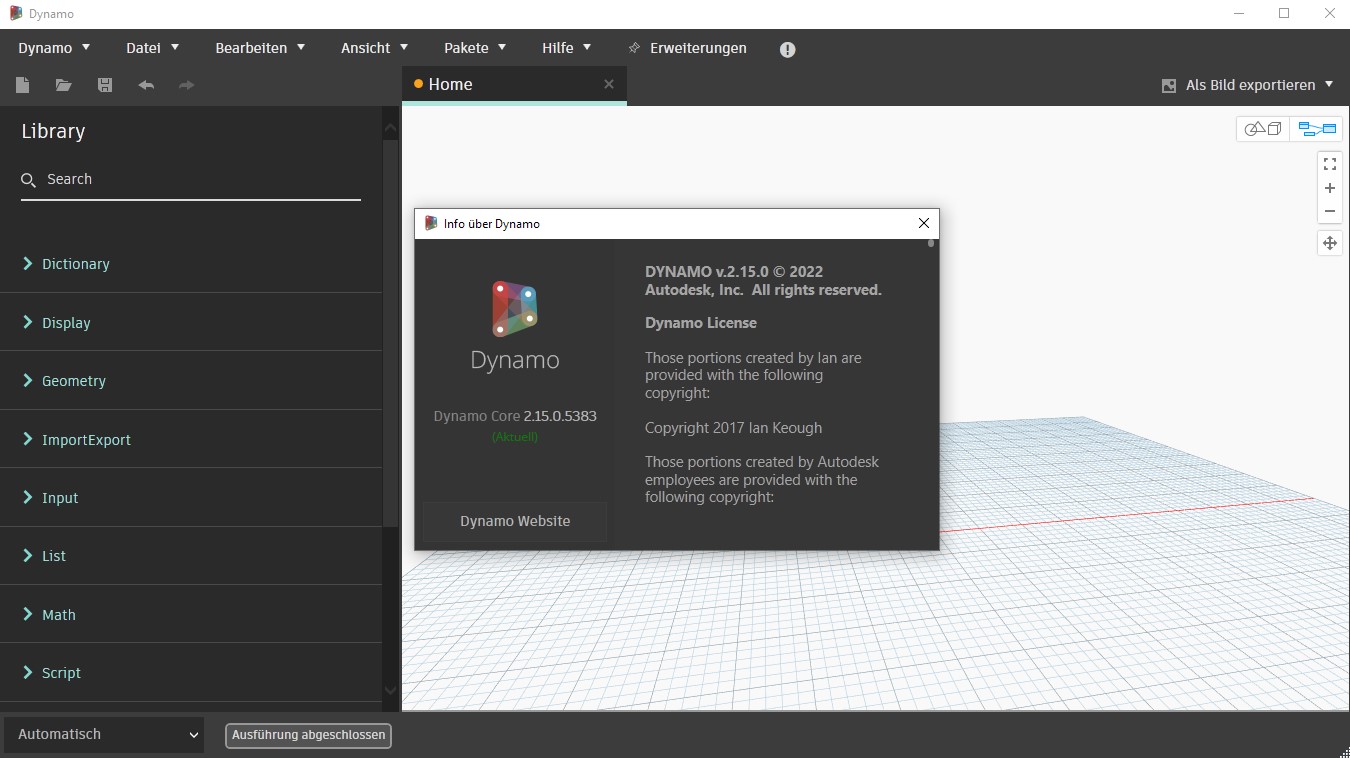Open the Automatisch run mode dropdown
This screenshot has height=758, width=1350.
coord(103,734)
